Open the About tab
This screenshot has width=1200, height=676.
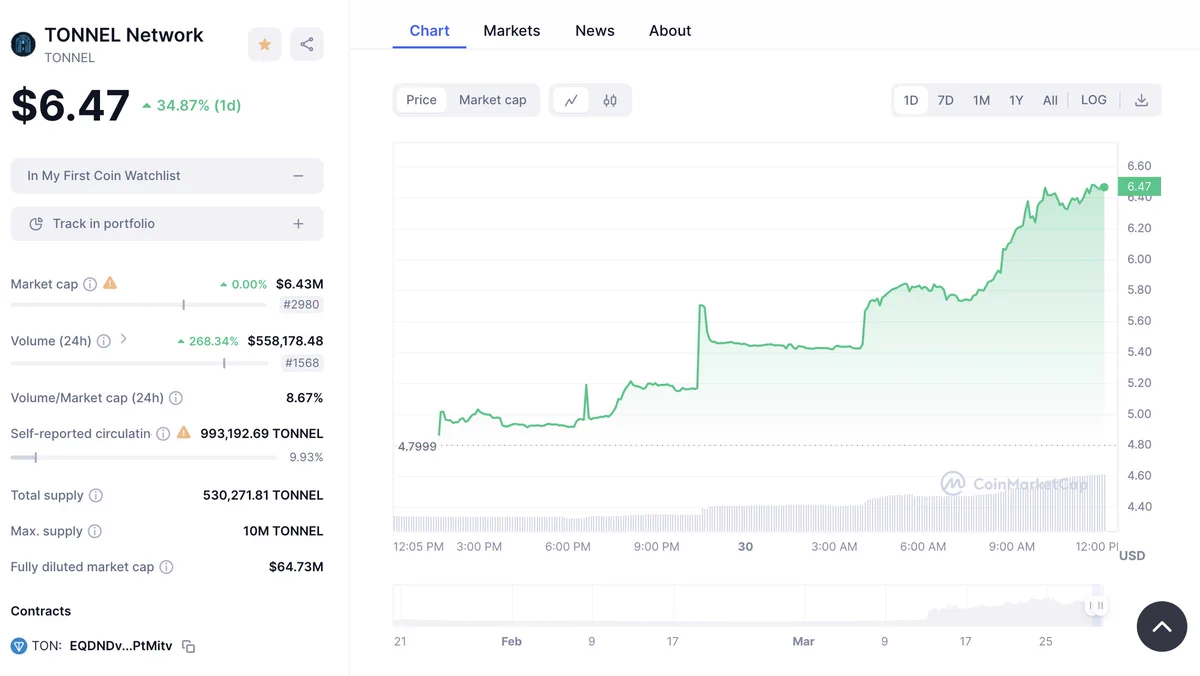click(670, 31)
